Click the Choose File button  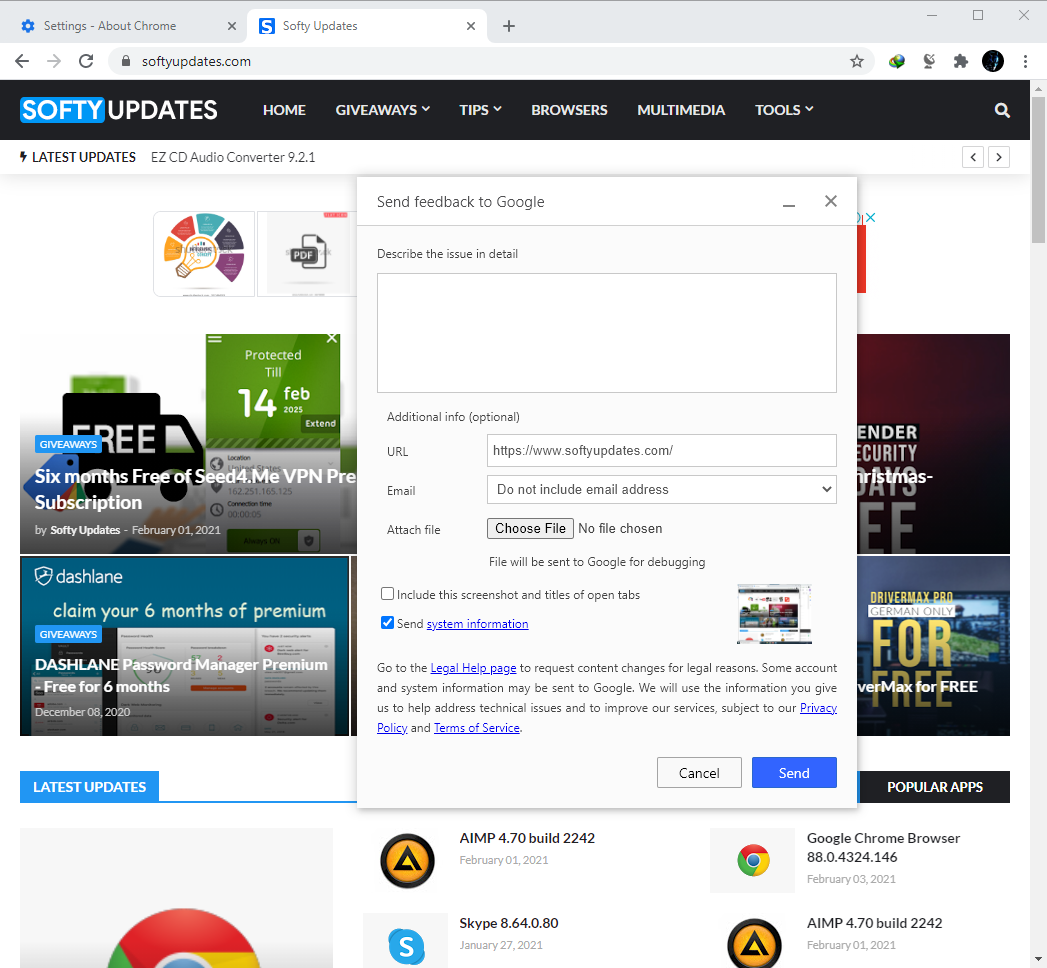[x=530, y=529]
